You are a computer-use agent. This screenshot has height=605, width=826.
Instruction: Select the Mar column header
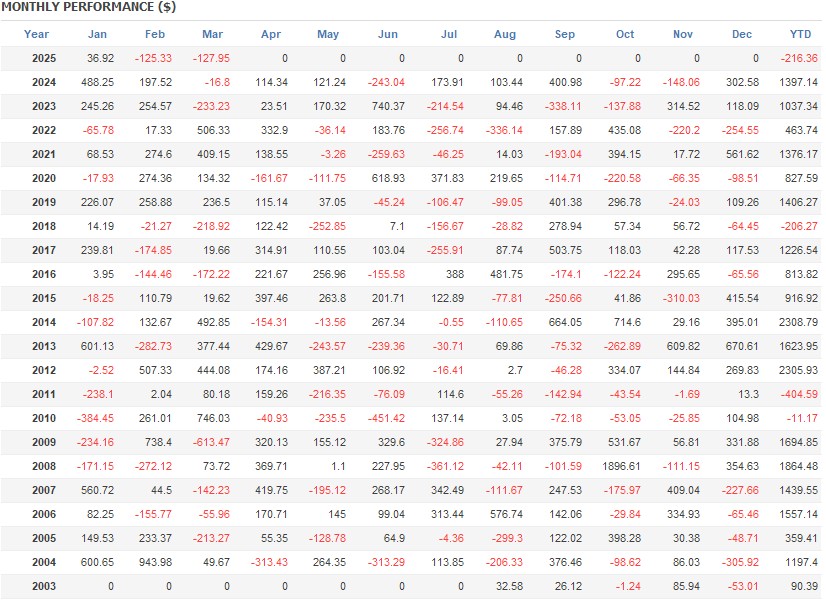(212, 34)
